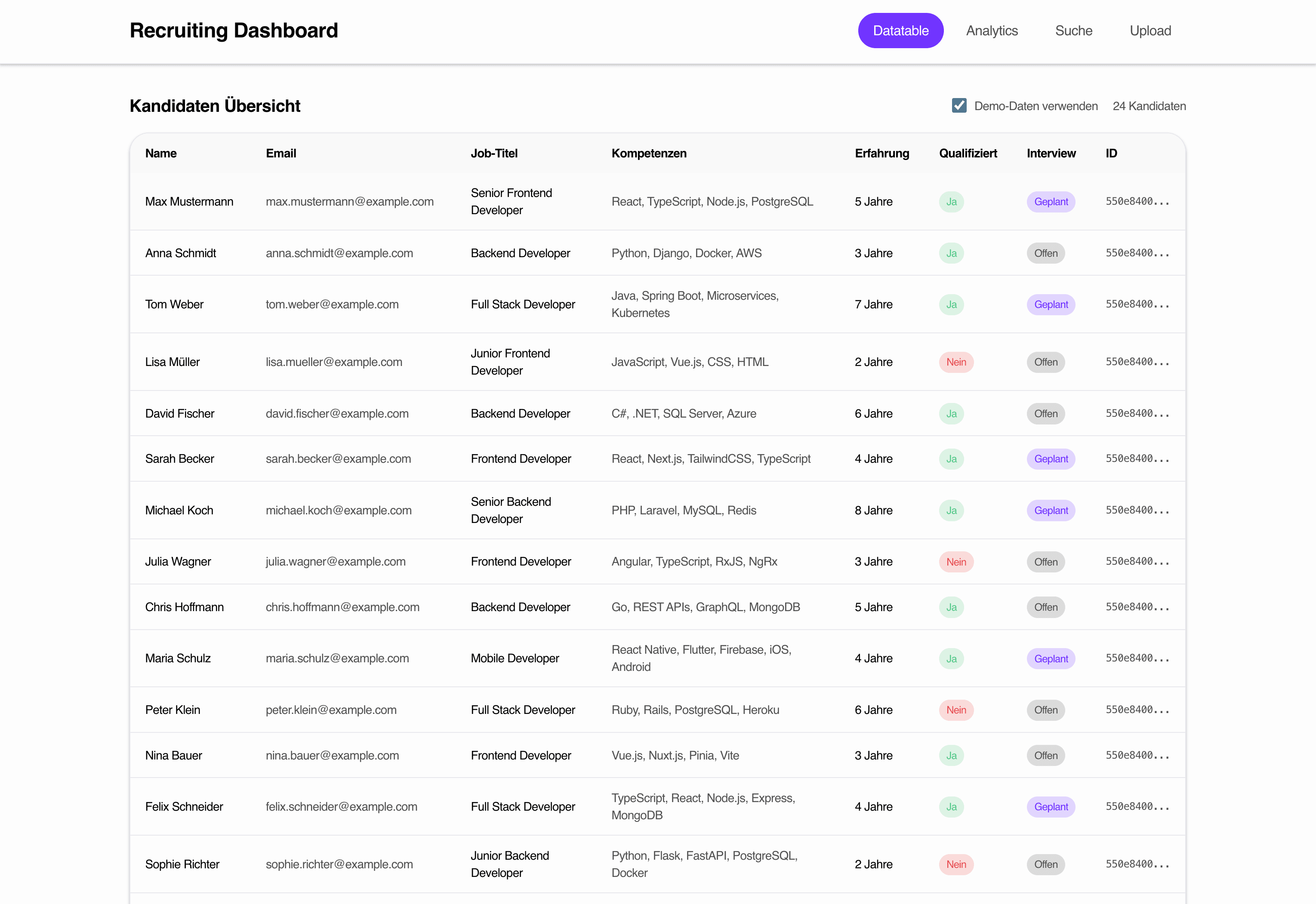Click the Offen badge for Anna Schmidt
1316x904 pixels.
point(1045,253)
